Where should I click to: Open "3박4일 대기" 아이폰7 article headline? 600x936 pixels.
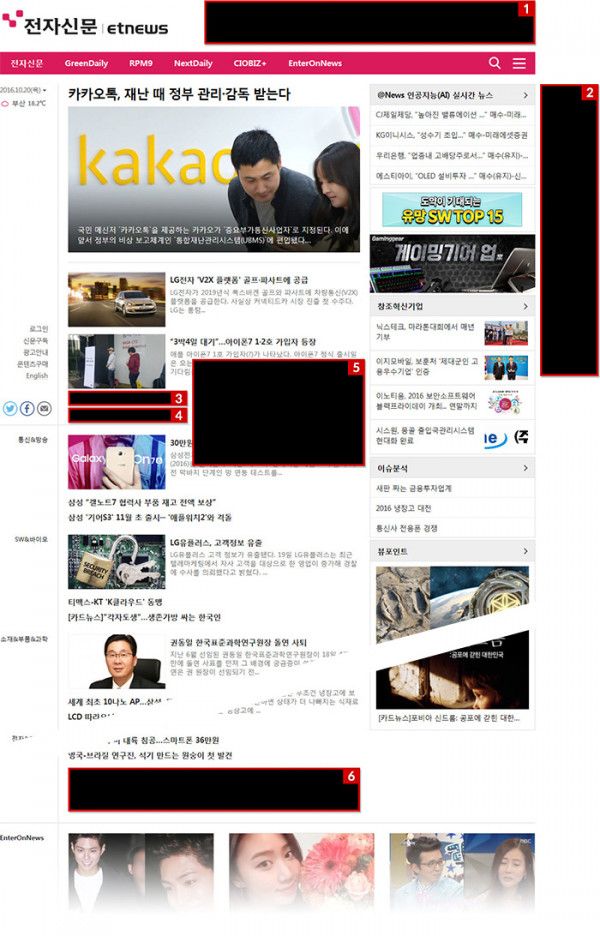(x=243, y=341)
